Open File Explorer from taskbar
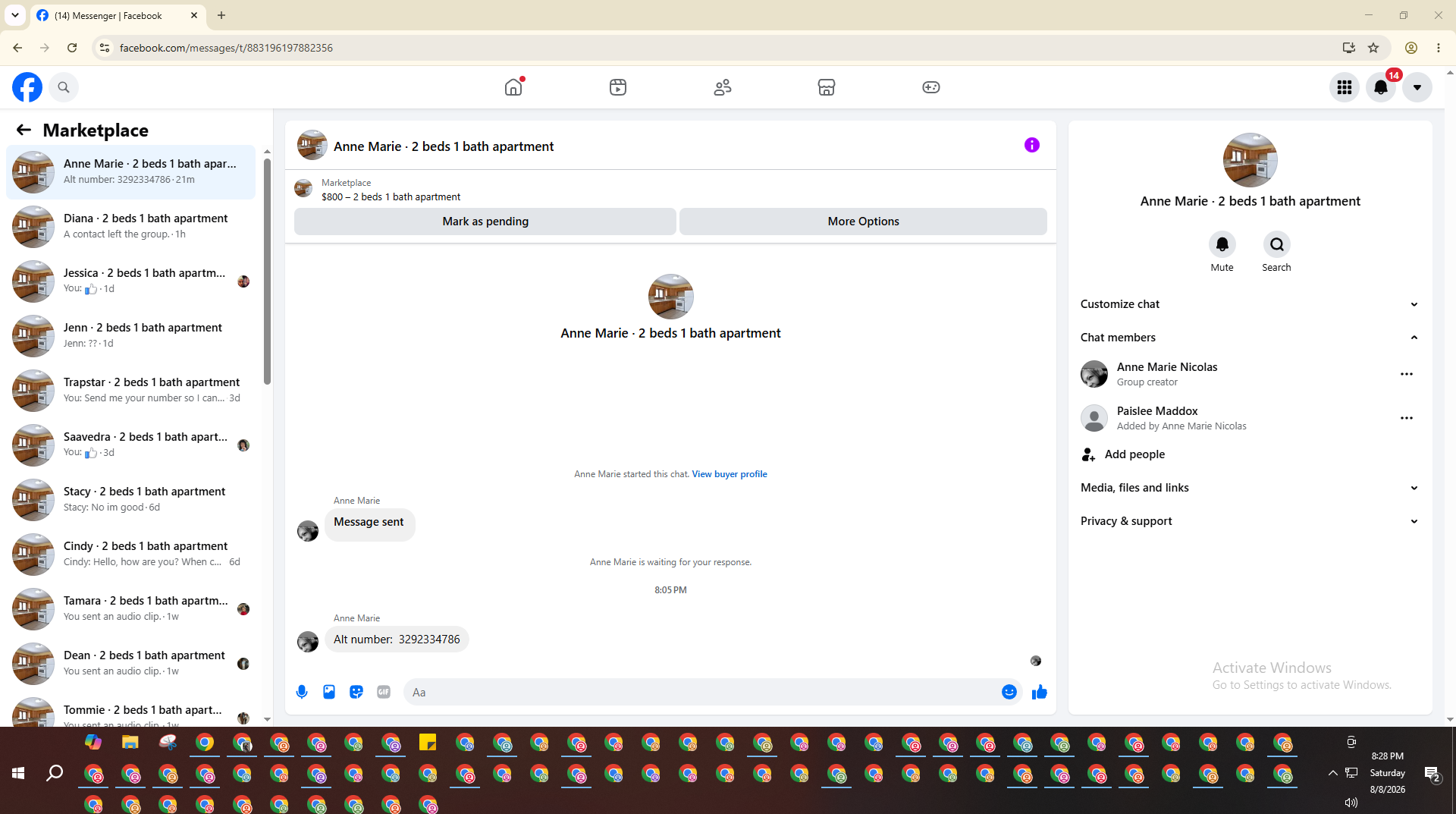 pos(130,743)
